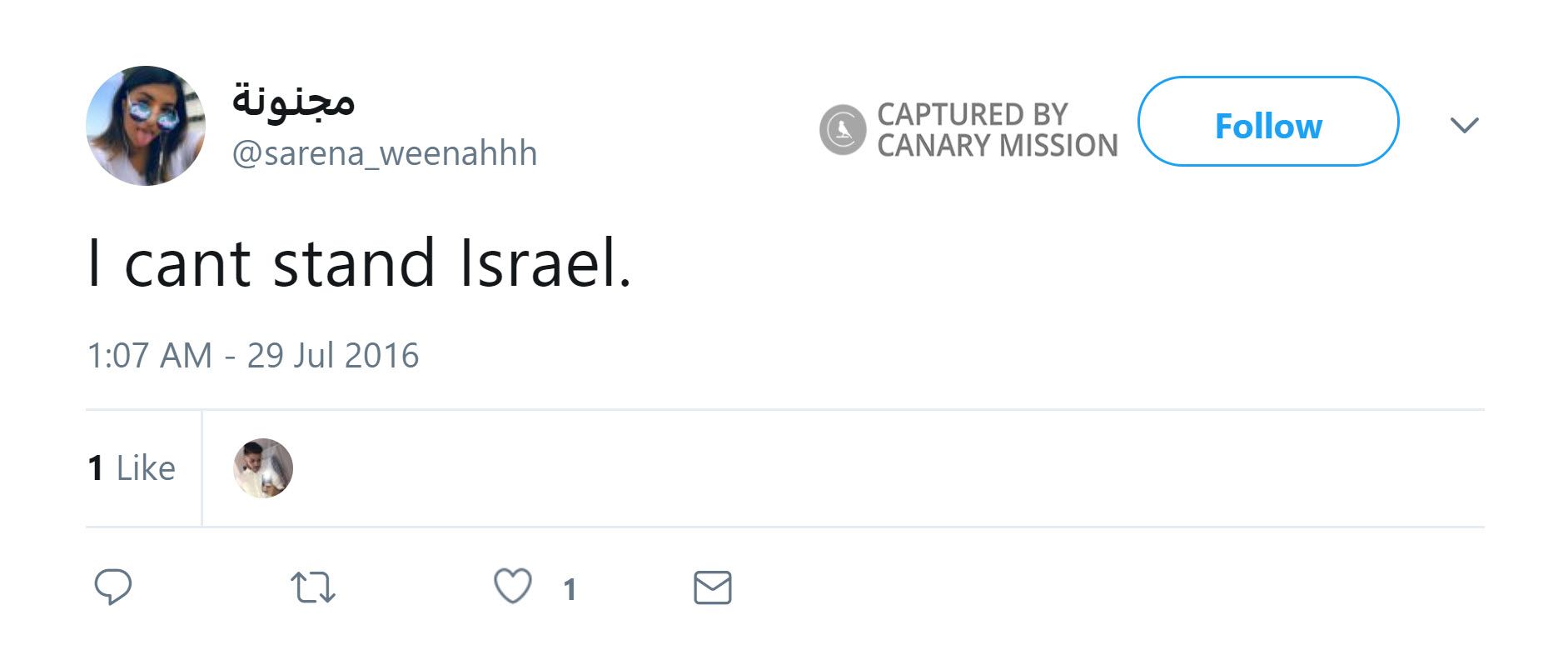Open the 1 Like list
Image resolution: width=1568 pixels, height=670 pixels.
pyautogui.click(x=131, y=467)
